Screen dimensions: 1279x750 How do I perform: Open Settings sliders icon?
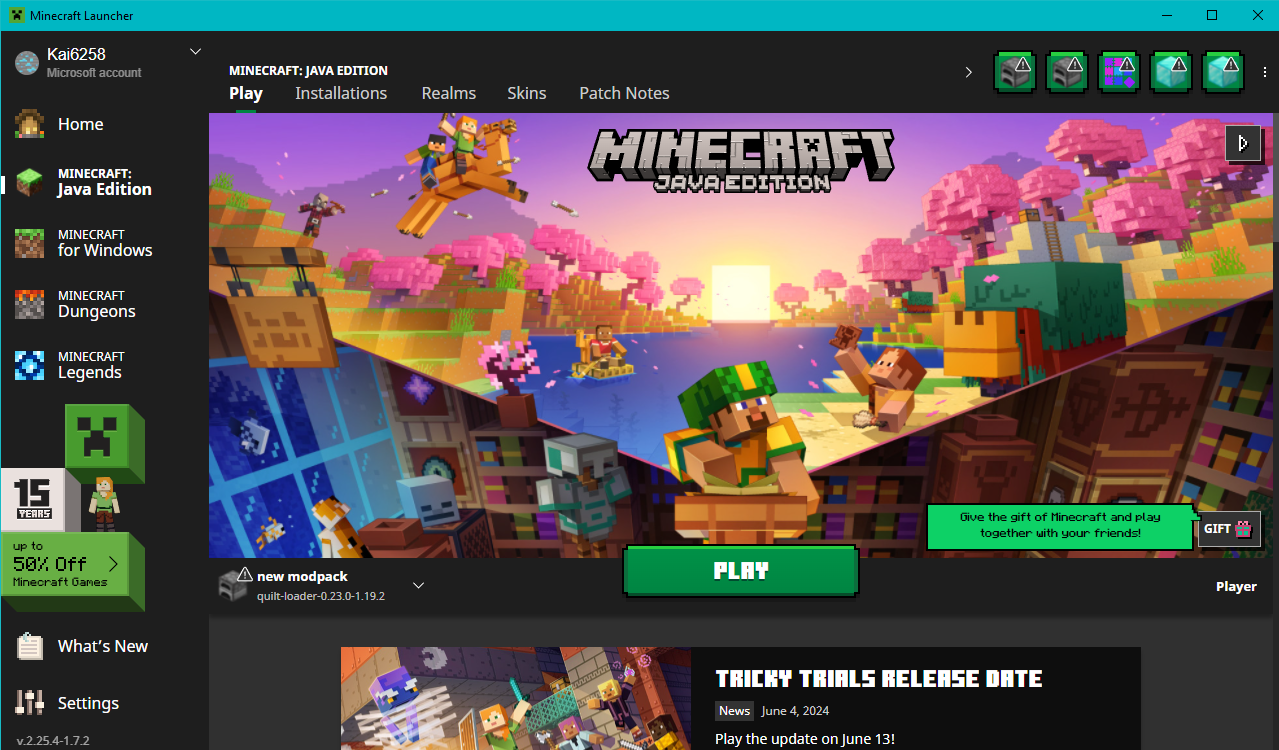[29, 703]
